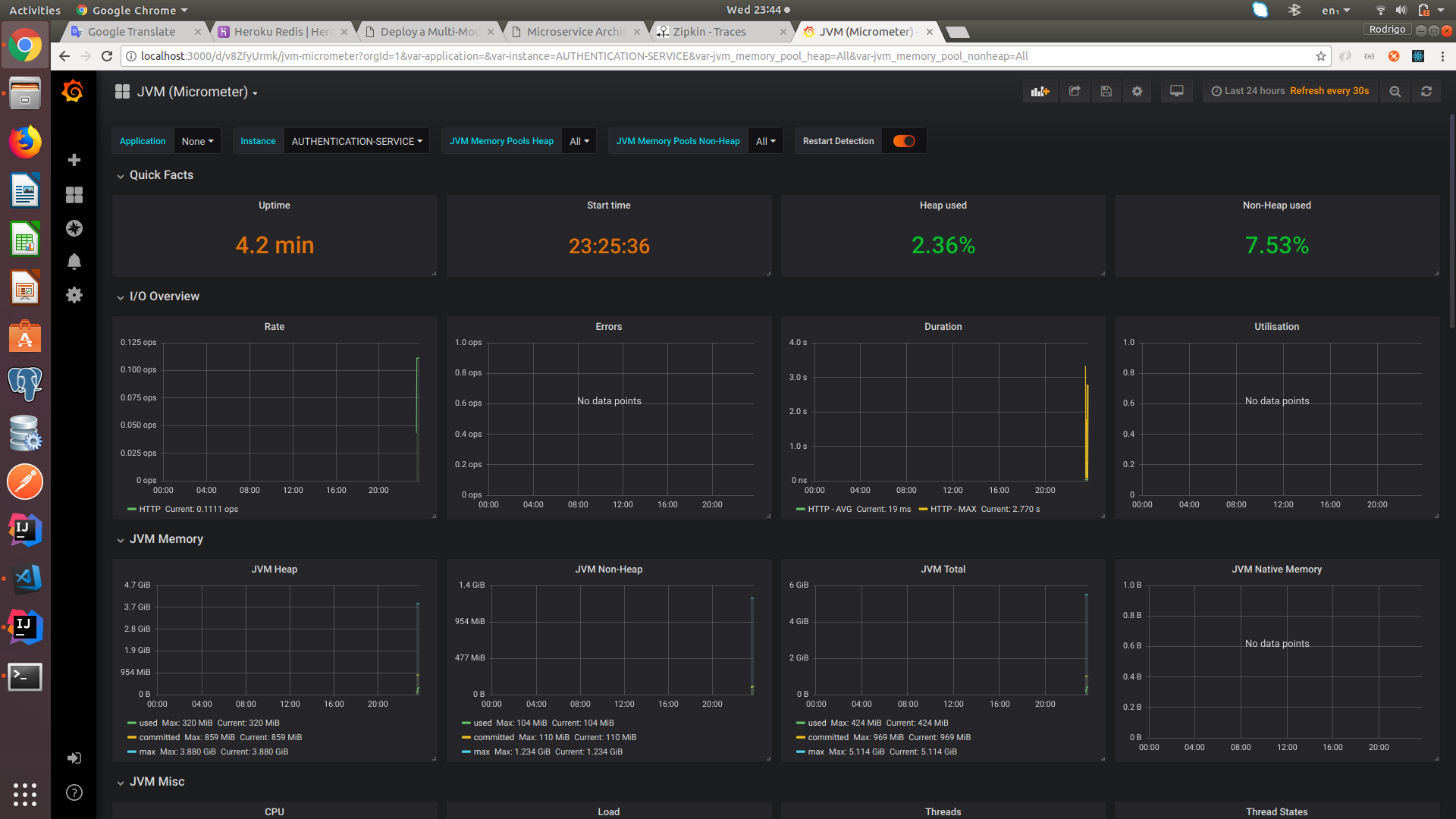Switch to the Zipkin - Traces tab

point(709,32)
